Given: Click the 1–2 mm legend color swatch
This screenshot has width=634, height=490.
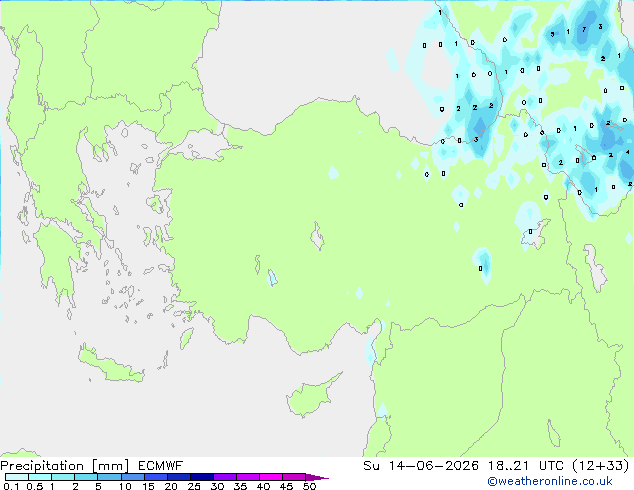Looking at the screenshot, I should tap(63, 477).
